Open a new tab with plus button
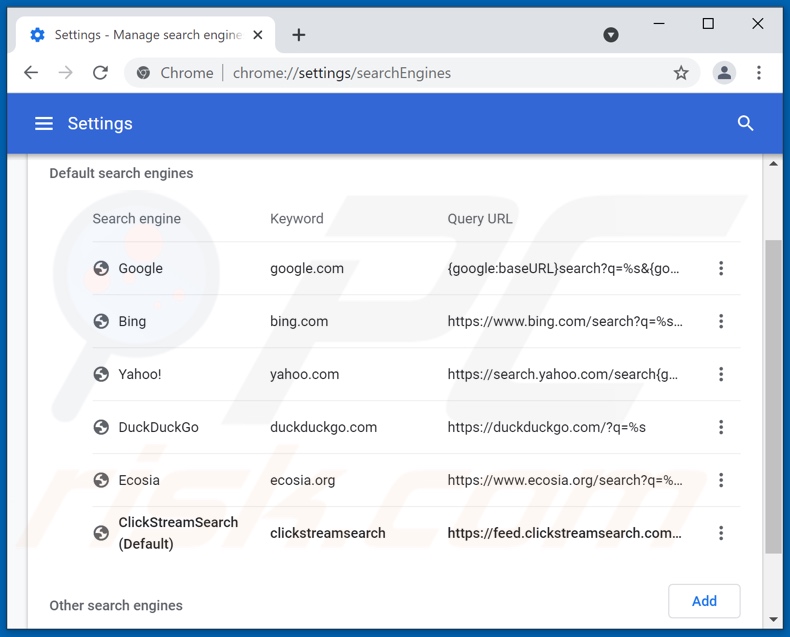 click(x=299, y=35)
